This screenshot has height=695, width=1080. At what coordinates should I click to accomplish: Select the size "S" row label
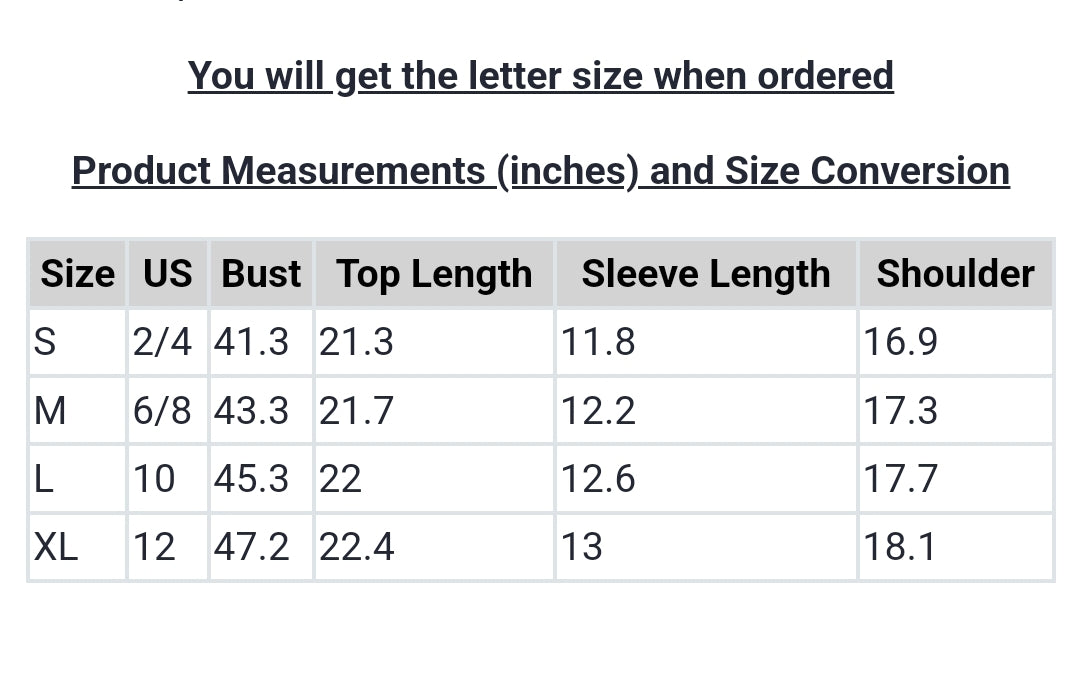coord(45,342)
